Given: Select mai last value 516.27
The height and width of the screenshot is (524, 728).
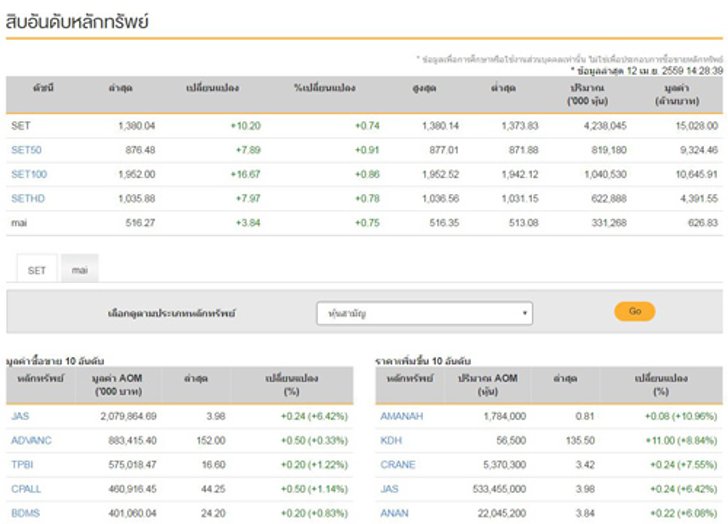Looking at the screenshot, I should (140, 223).
